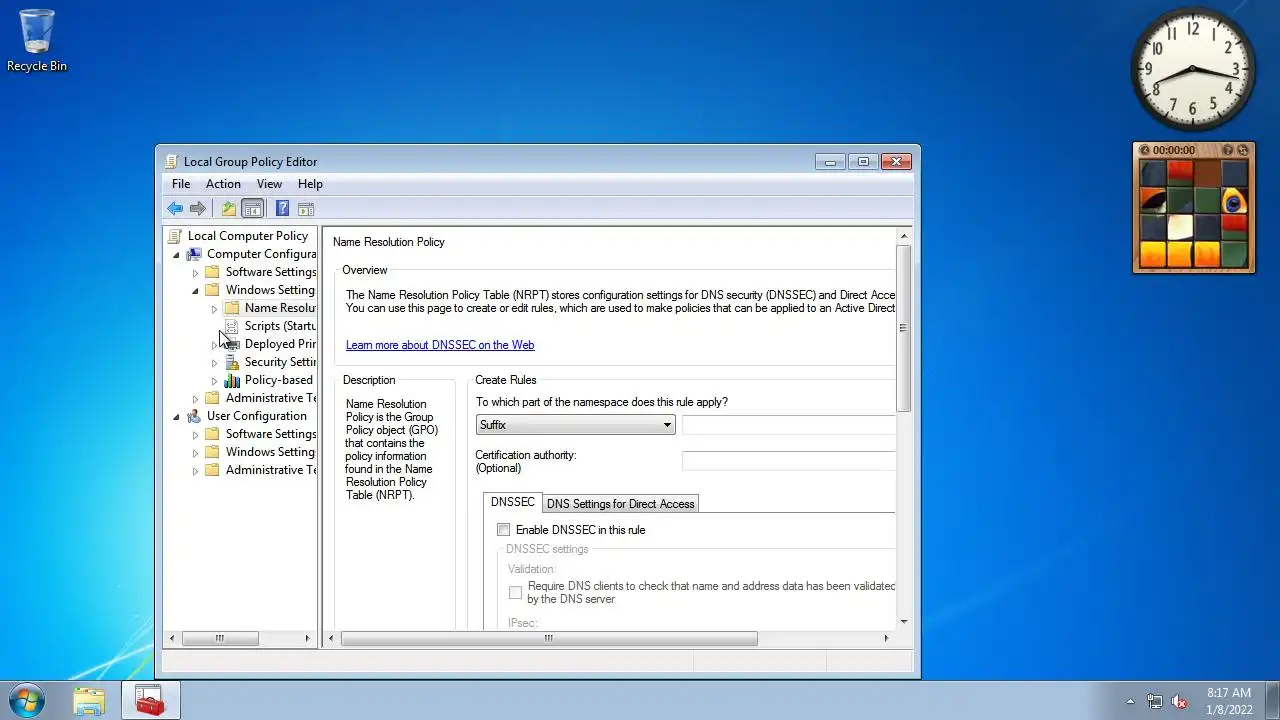The image size is (1280, 720).
Task: Click the puzzle gadget solve/shuffle icon
Action: pos(1243,150)
